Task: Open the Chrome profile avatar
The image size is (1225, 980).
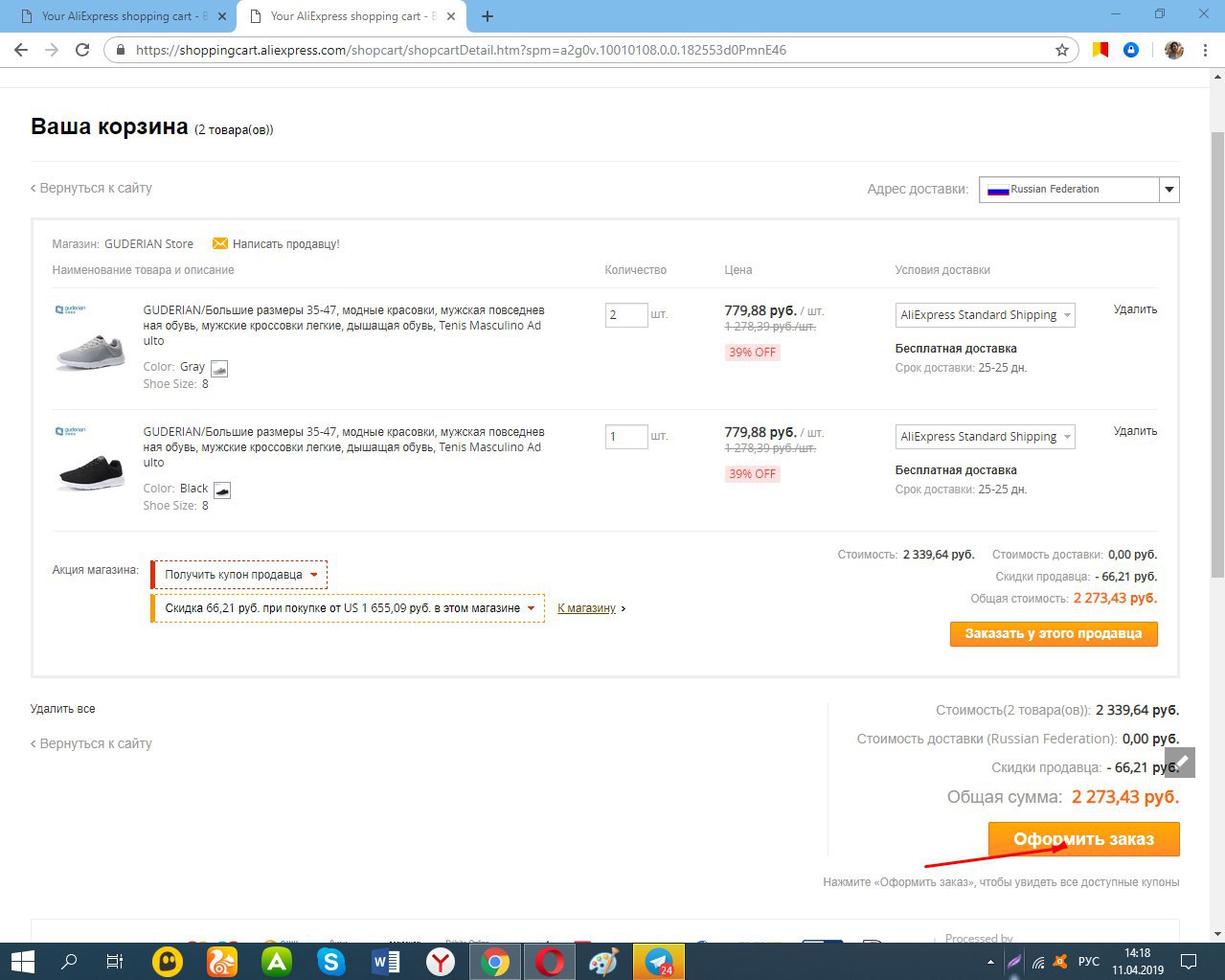Action: point(1174,50)
